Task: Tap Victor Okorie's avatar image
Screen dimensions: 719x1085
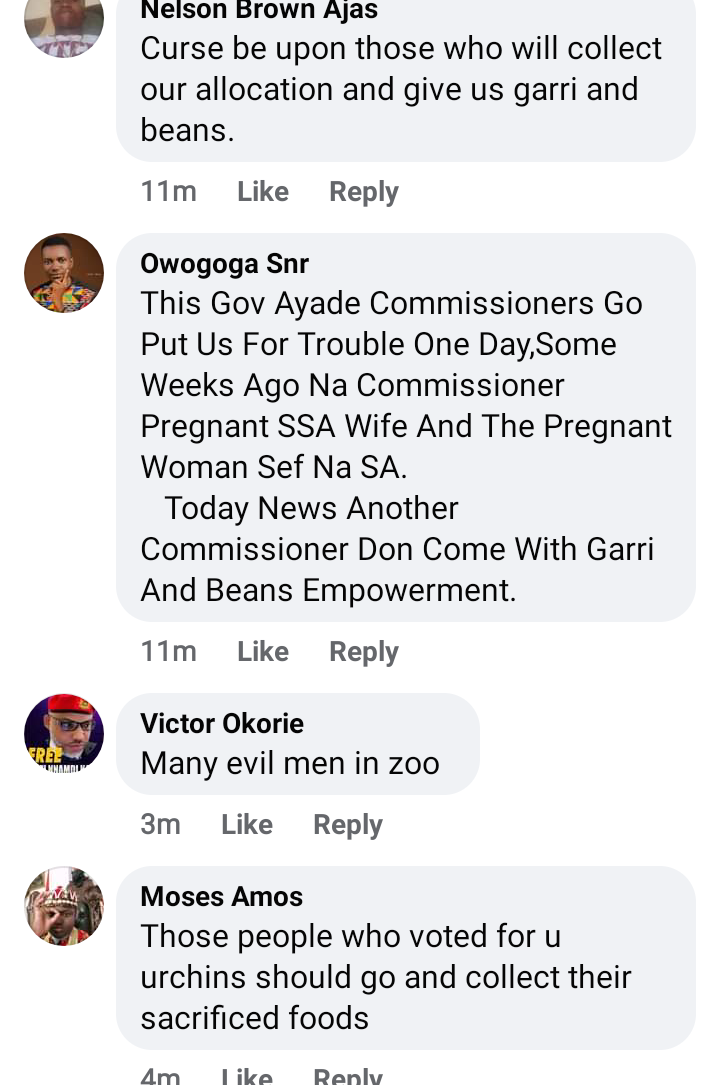Action: [64, 733]
